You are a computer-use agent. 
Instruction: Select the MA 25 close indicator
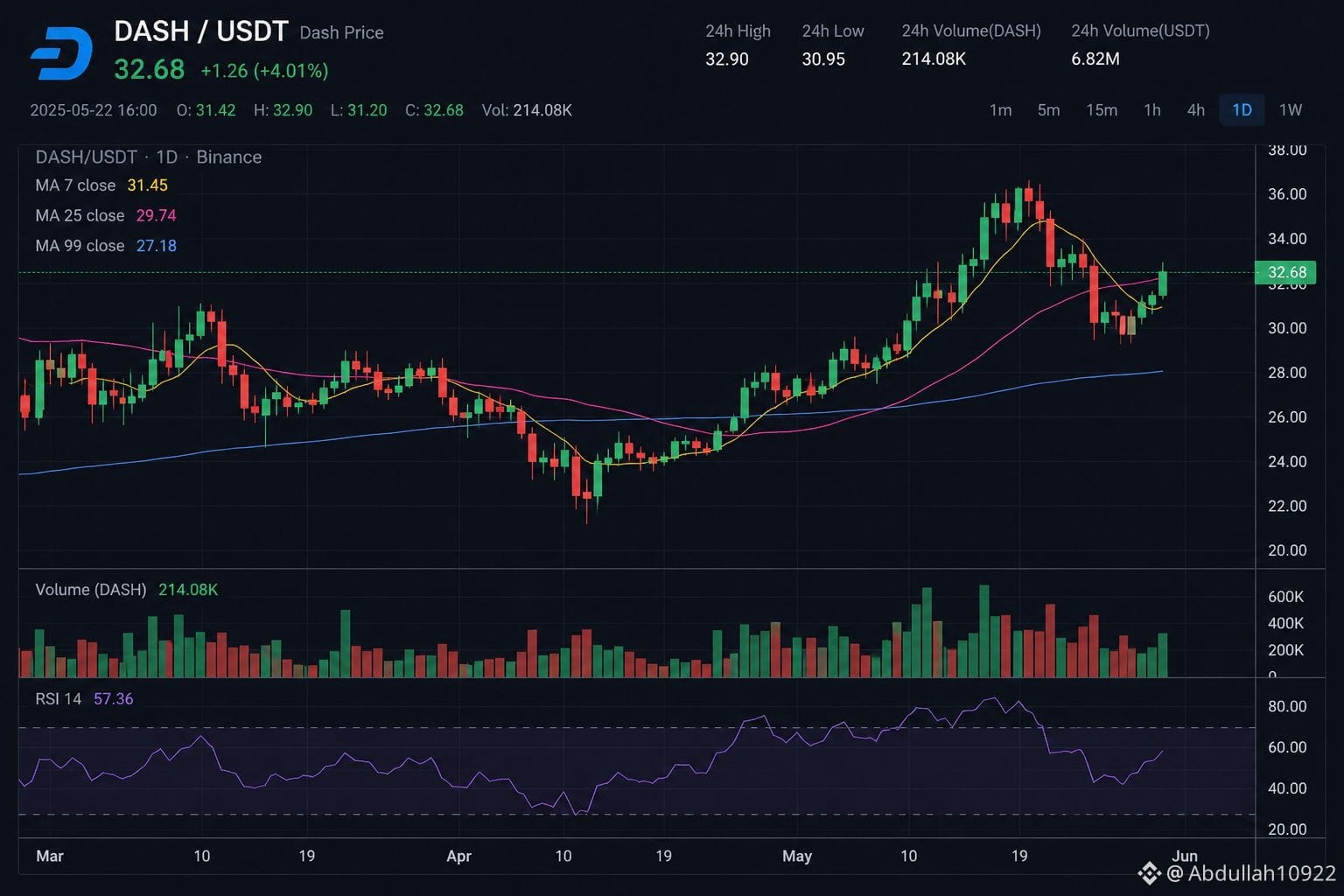coord(106,215)
